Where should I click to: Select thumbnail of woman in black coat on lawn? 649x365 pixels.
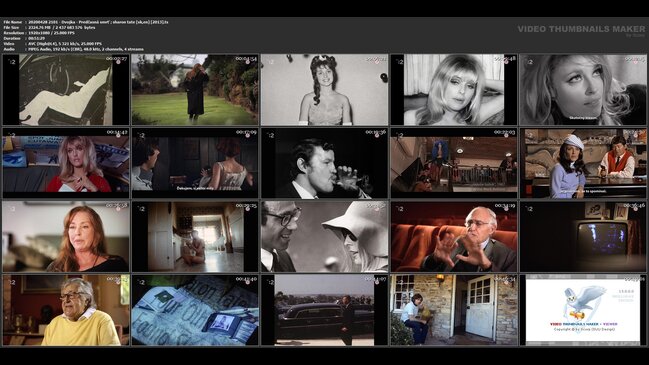tap(195, 89)
